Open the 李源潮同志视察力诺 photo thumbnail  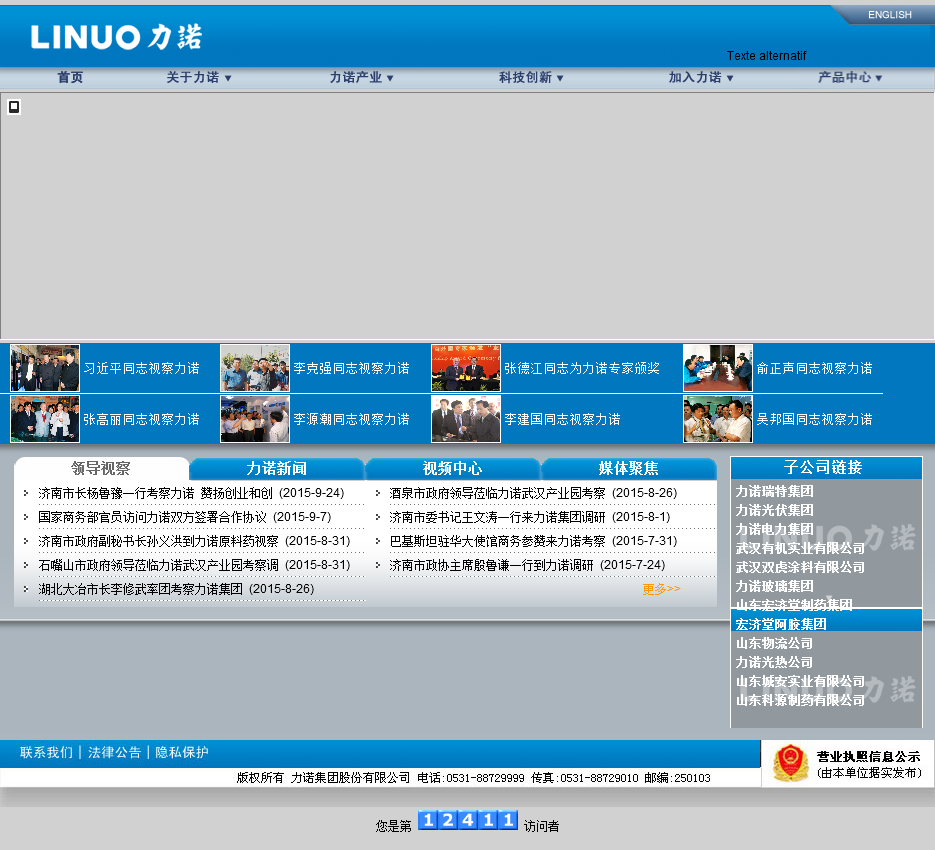click(x=255, y=419)
